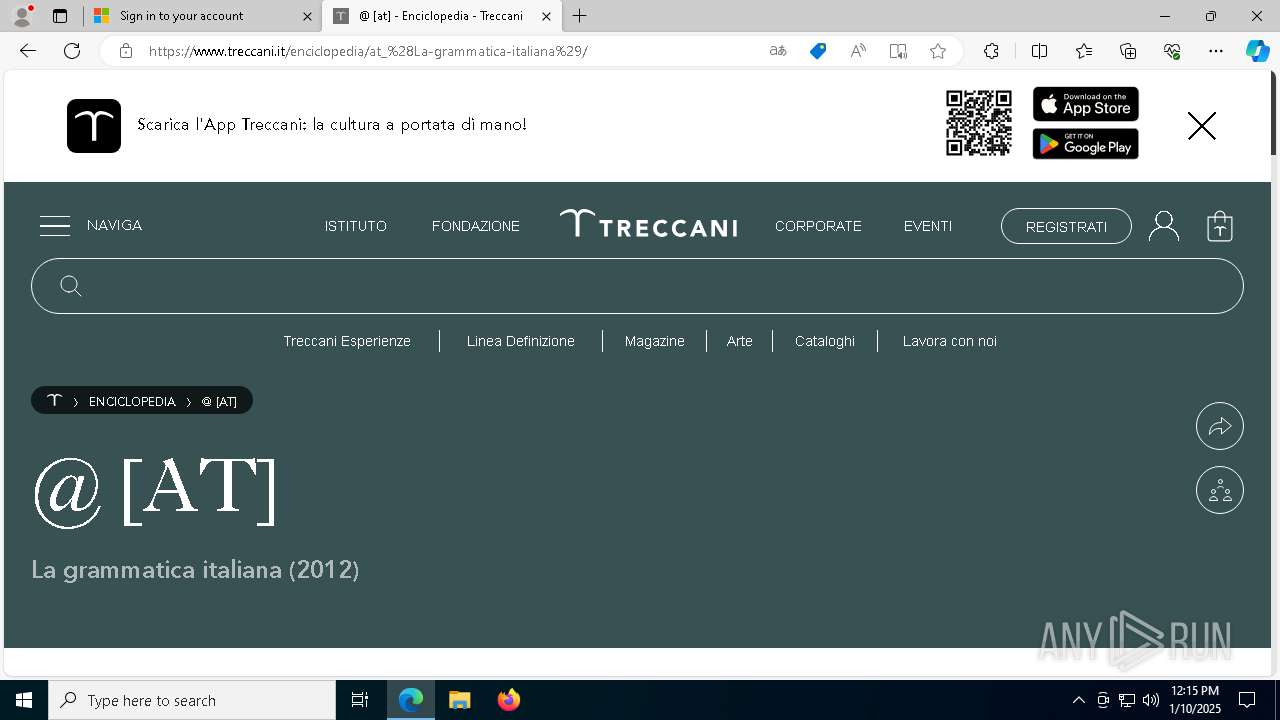Click the translate page icon

tap(778, 51)
